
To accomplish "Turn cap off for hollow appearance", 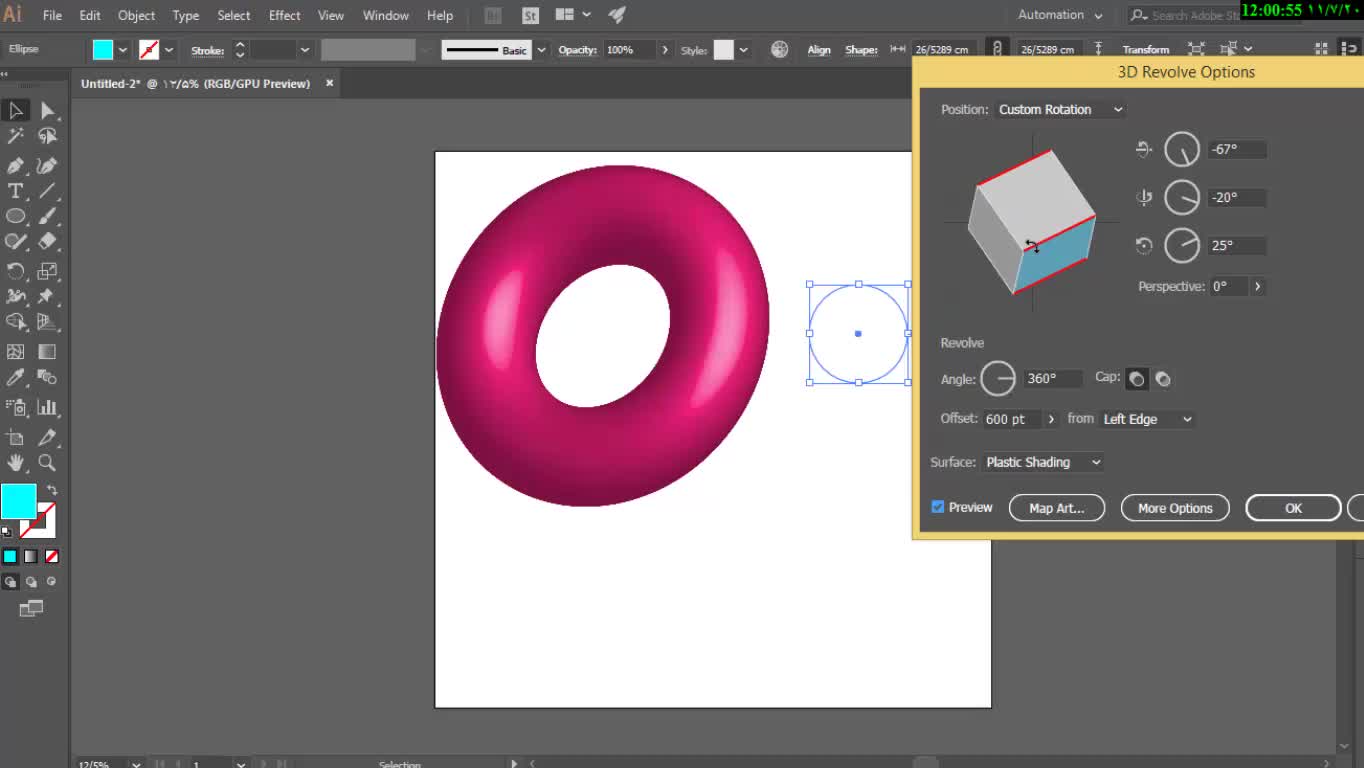I will point(1163,379).
